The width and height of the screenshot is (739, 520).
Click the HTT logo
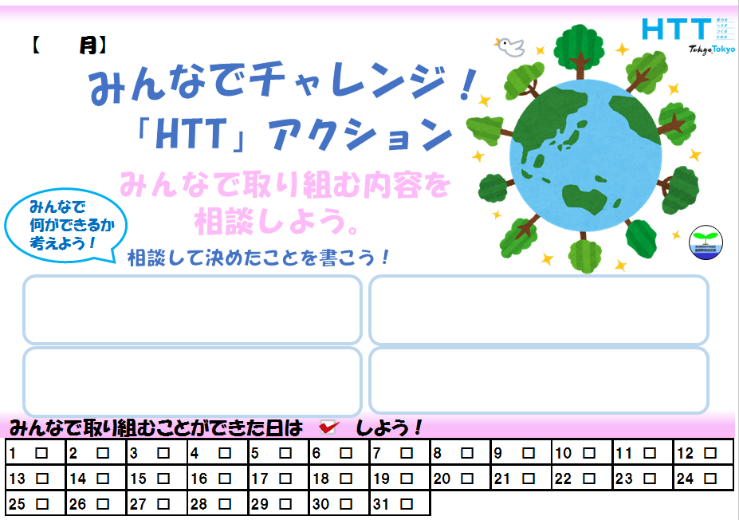pos(676,29)
